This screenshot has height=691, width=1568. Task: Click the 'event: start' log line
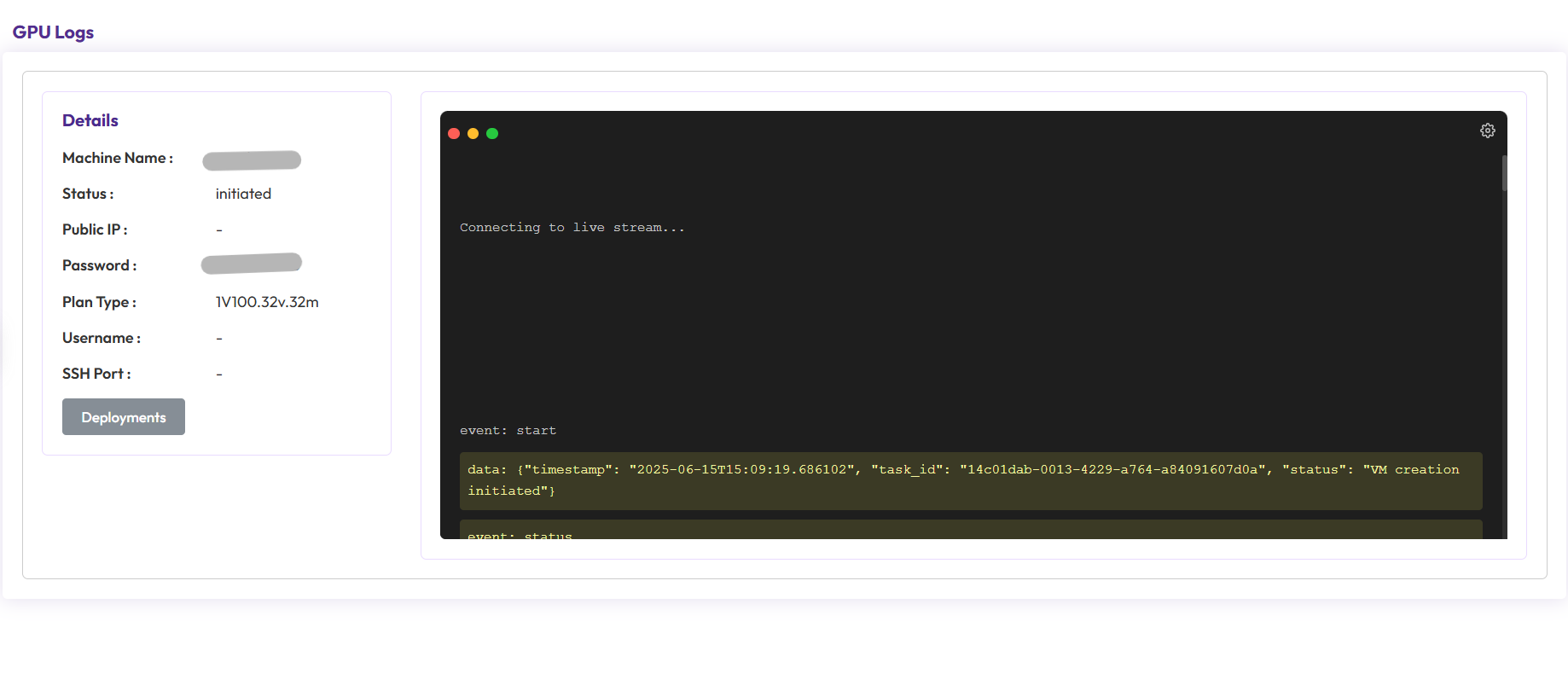[x=508, y=431]
